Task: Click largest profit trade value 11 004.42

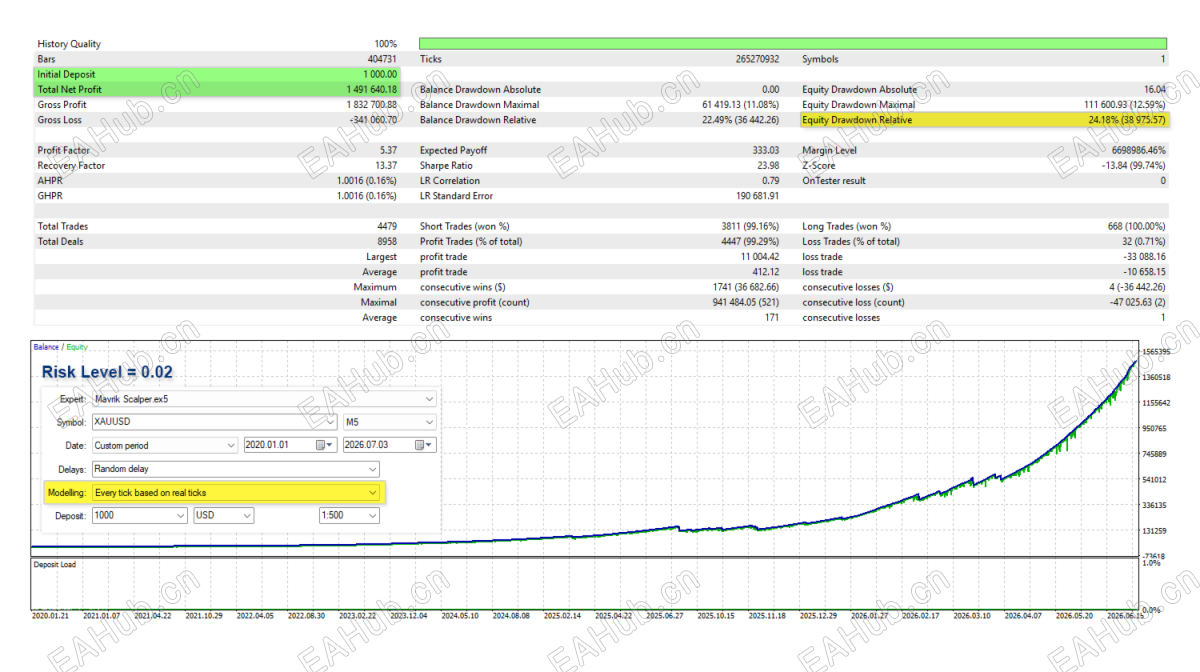Action: [760, 257]
